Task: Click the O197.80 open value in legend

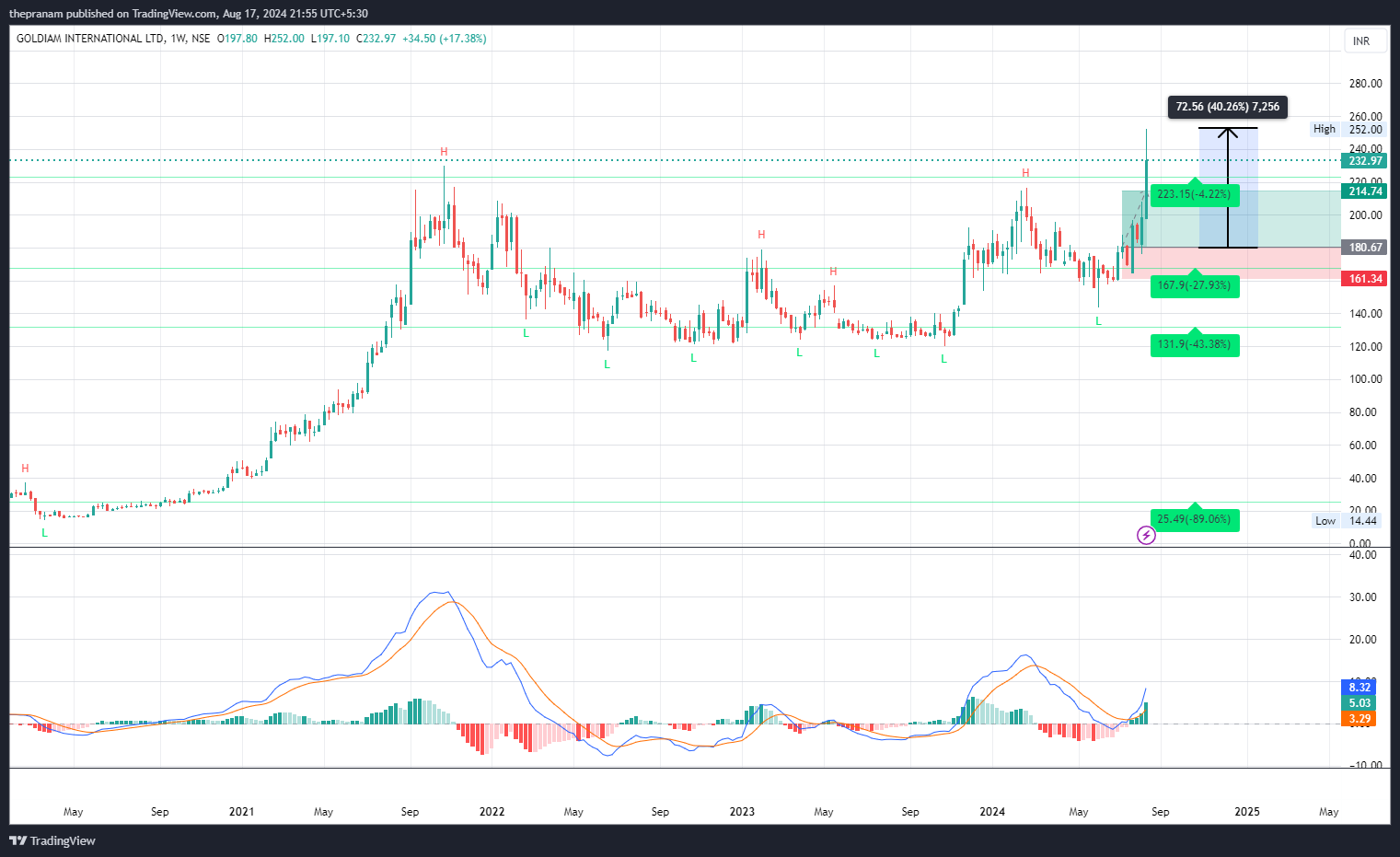Action: [237, 39]
